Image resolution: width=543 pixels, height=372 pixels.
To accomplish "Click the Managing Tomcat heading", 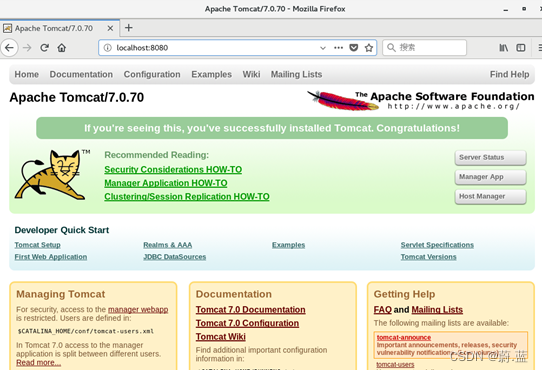I will (x=61, y=294).
